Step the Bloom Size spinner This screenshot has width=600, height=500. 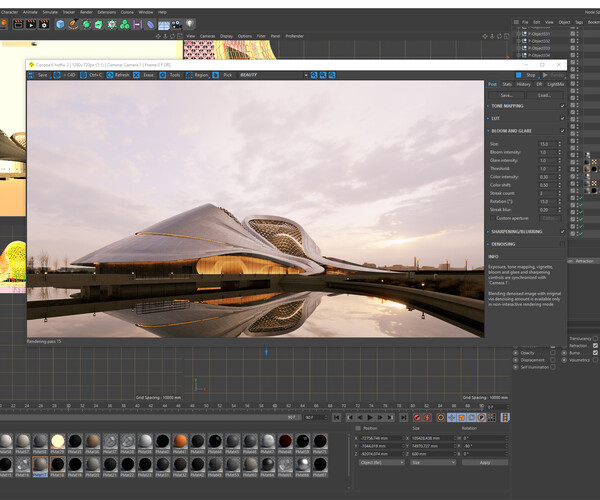pyautogui.click(x=559, y=144)
